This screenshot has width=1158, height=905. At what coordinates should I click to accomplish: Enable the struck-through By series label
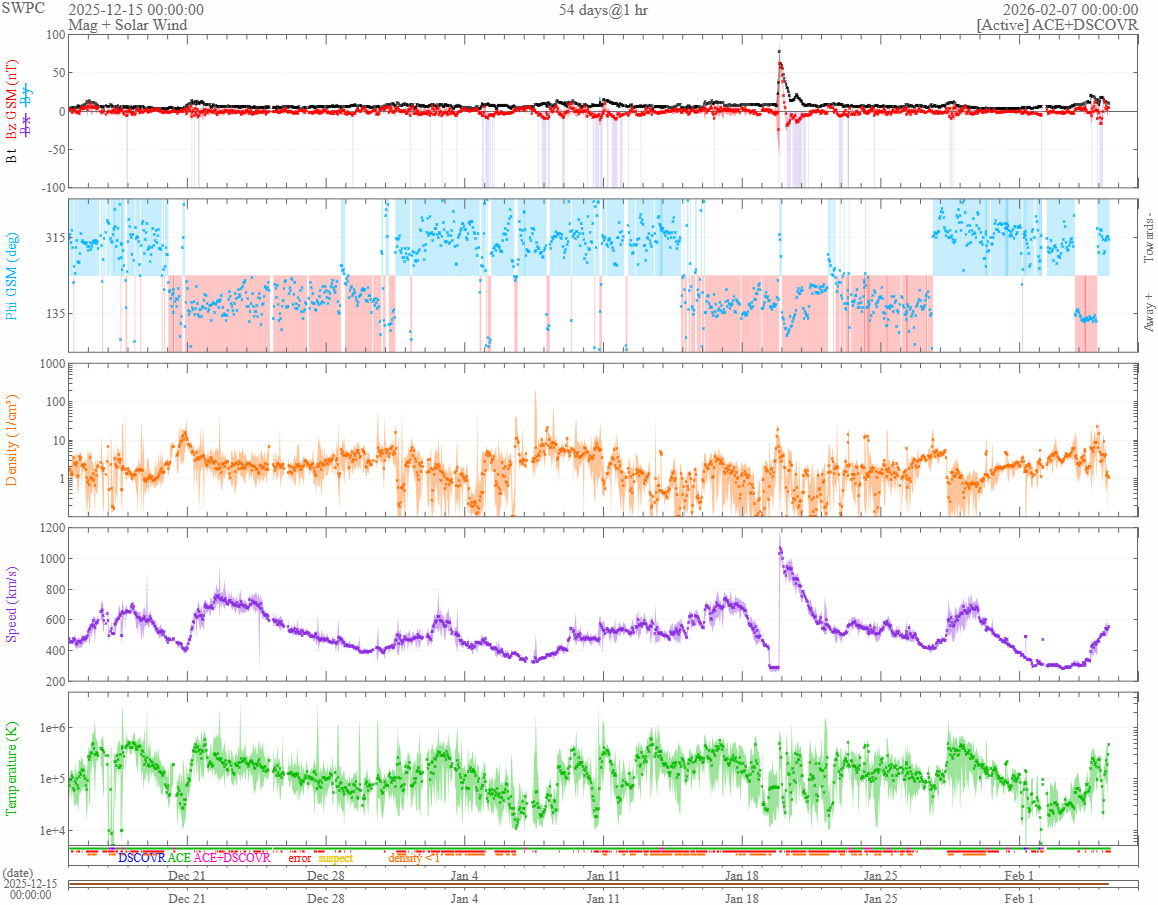pyautogui.click(x=27, y=96)
